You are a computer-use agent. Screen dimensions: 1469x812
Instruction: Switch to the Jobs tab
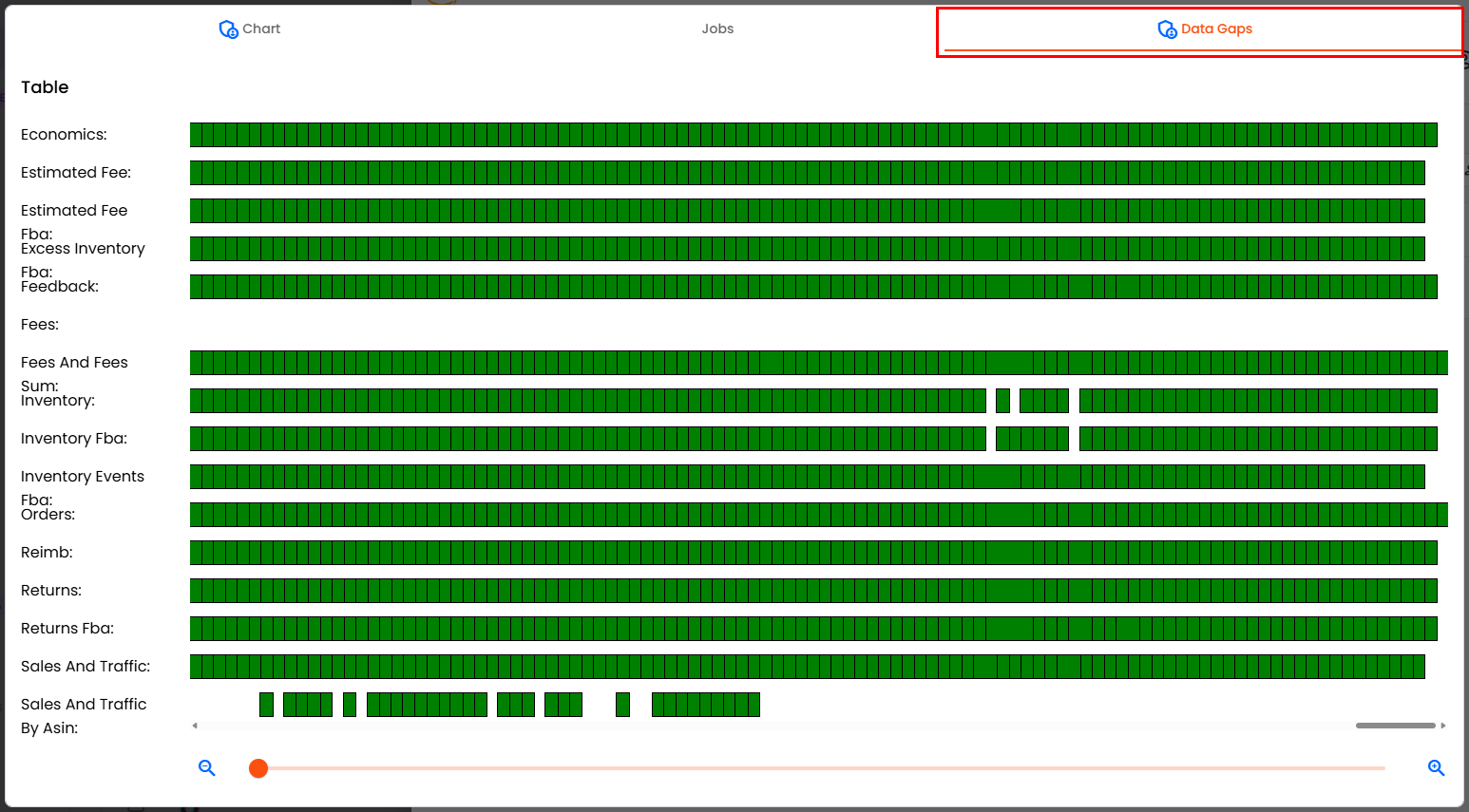point(717,28)
